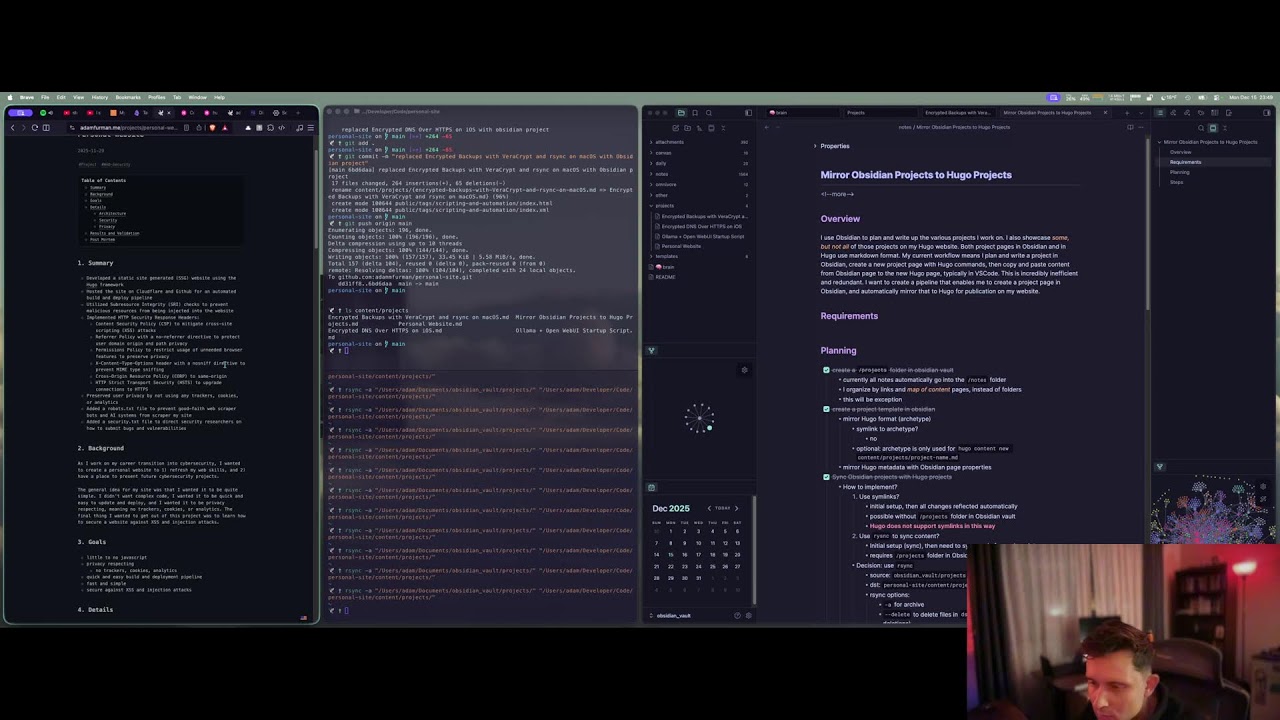The image size is (1280, 720).
Task: Toggle Obsidian right sidebar collapse icon
Action: pos(1267,113)
